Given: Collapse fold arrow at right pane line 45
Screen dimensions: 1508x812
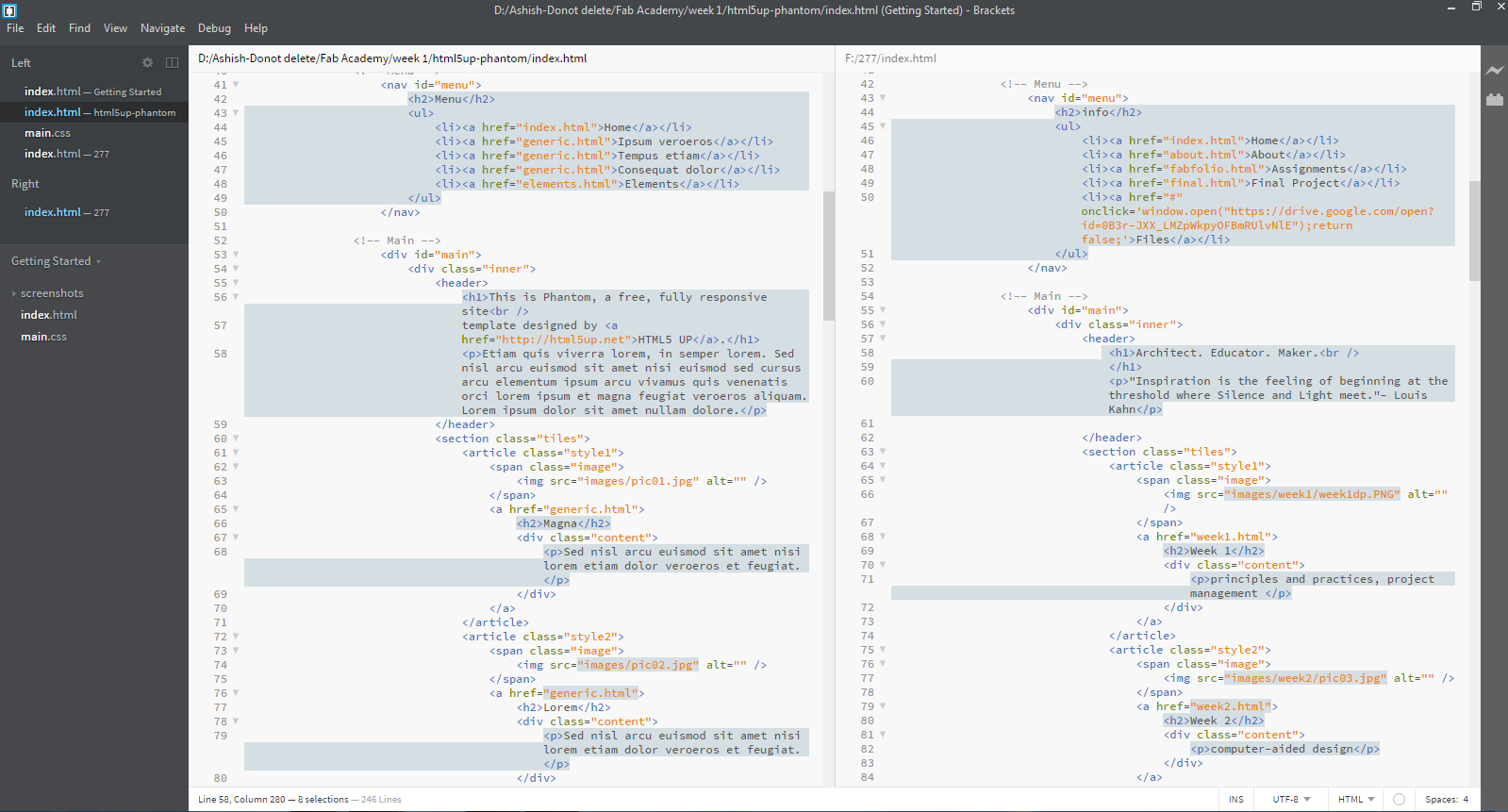Looking at the screenshot, I should point(883,126).
